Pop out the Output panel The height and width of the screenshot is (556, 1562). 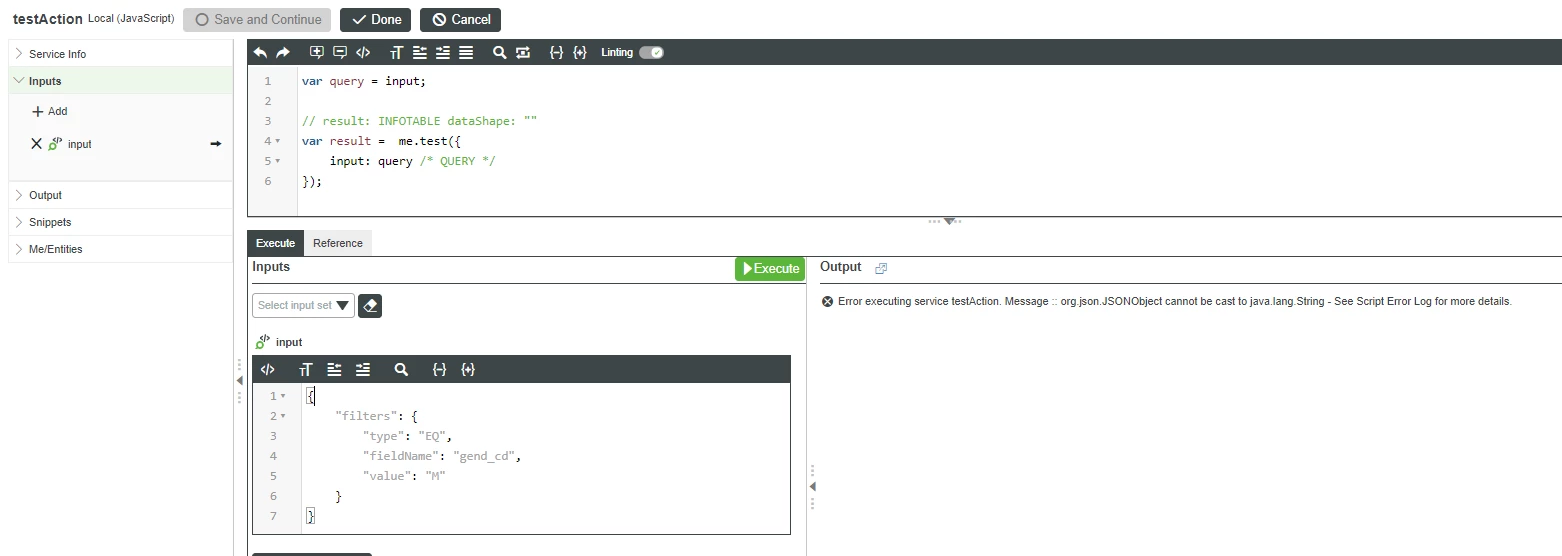pyautogui.click(x=881, y=268)
